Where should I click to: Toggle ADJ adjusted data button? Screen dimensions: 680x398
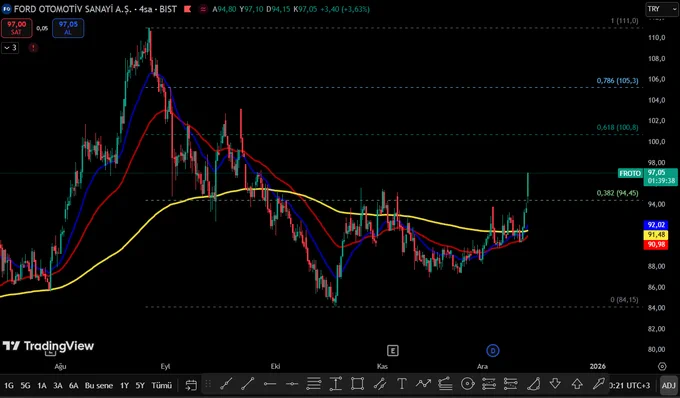(669, 385)
